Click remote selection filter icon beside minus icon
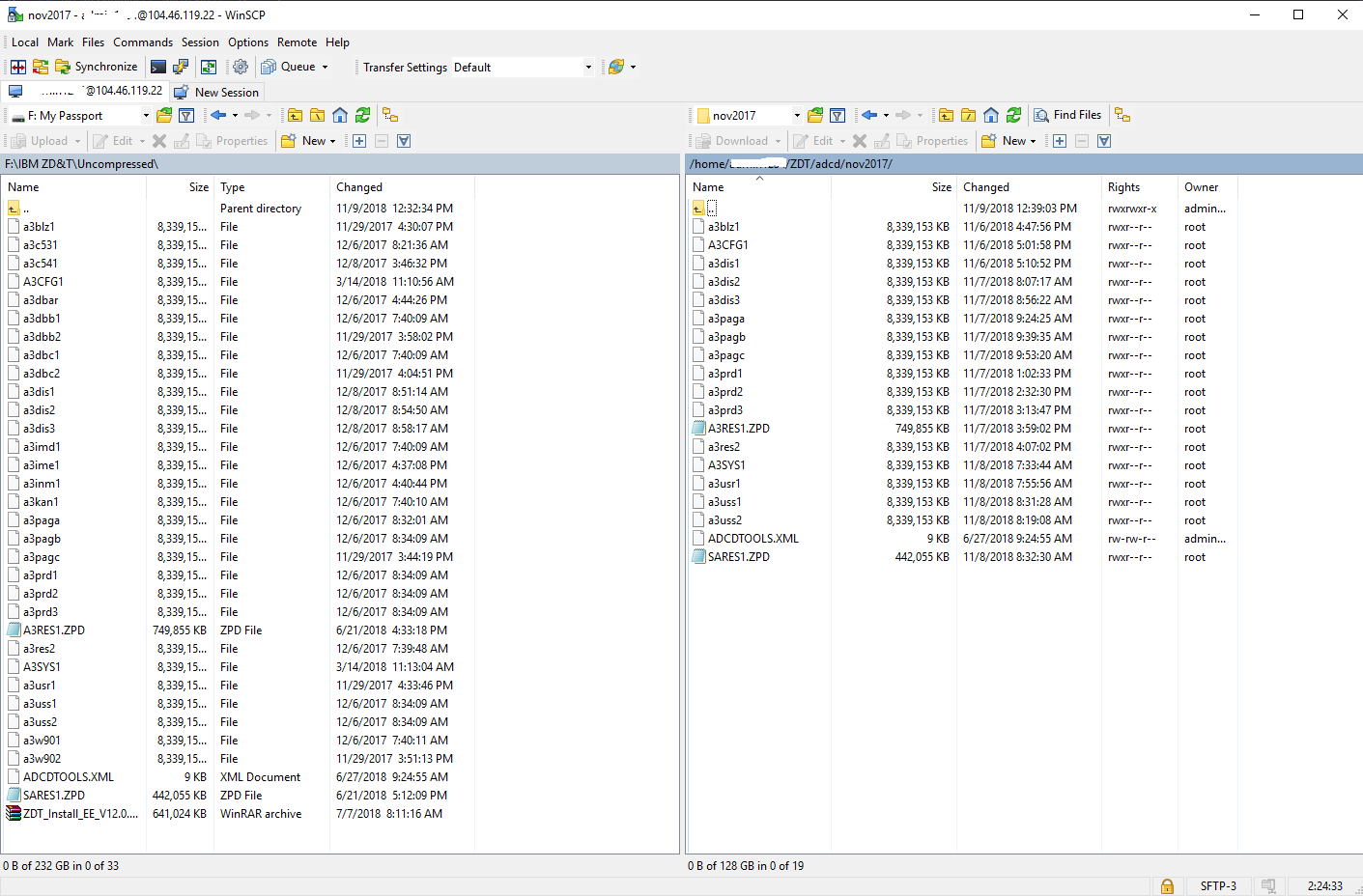The height and width of the screenshot is (896, 1363). 1104,141
